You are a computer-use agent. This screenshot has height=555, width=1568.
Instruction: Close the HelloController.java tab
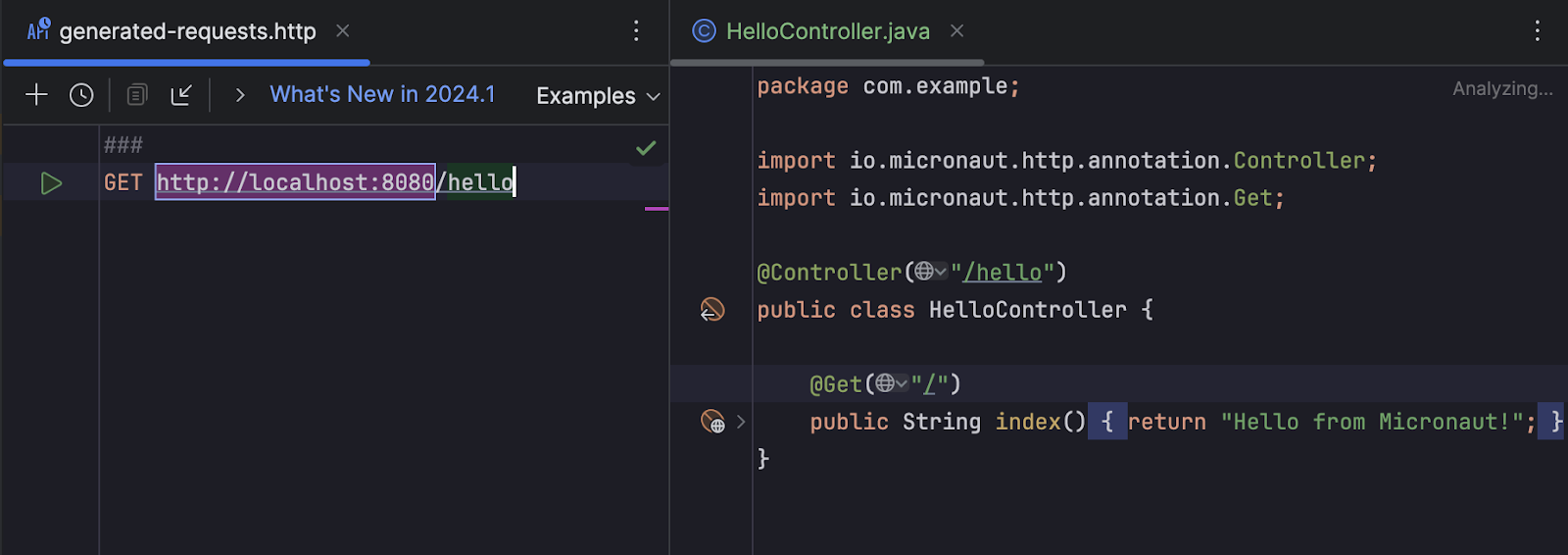coord(957,31)
